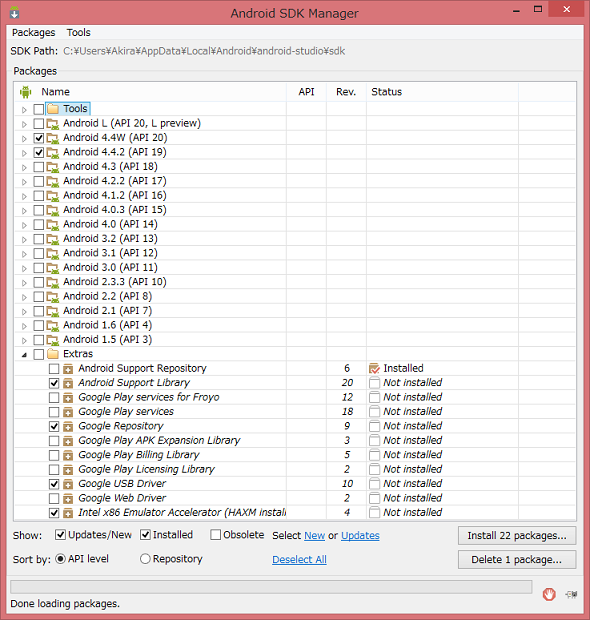
Task: Click the Android 4.4W platform folder icon
Action: click(53, 138)
